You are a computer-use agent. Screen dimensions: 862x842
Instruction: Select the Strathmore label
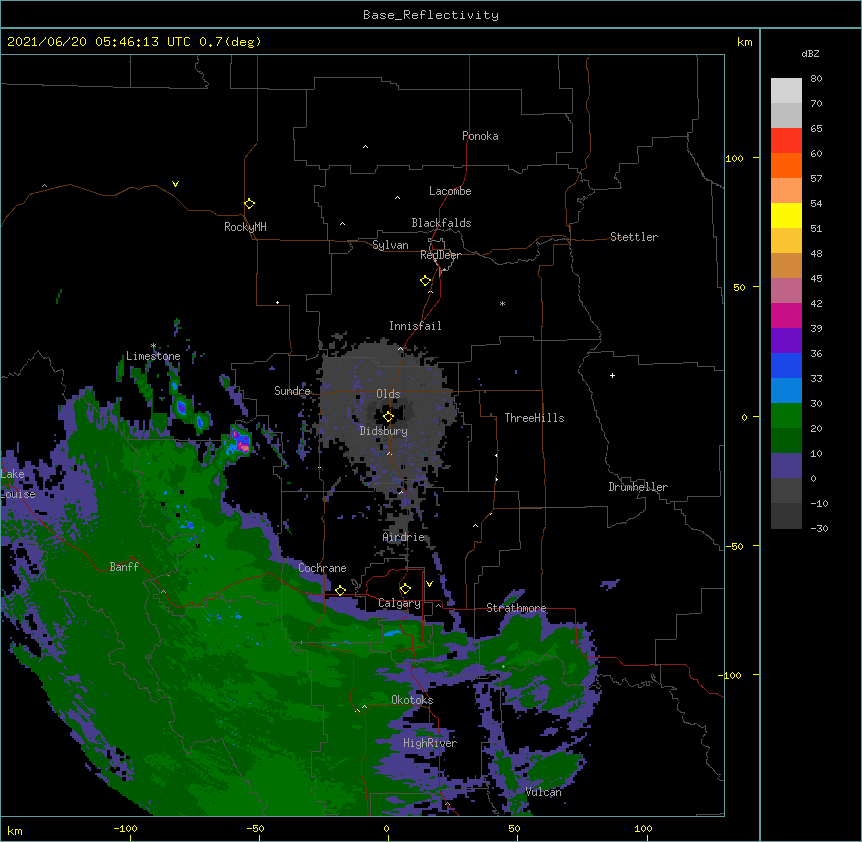[x=516, y=608]
